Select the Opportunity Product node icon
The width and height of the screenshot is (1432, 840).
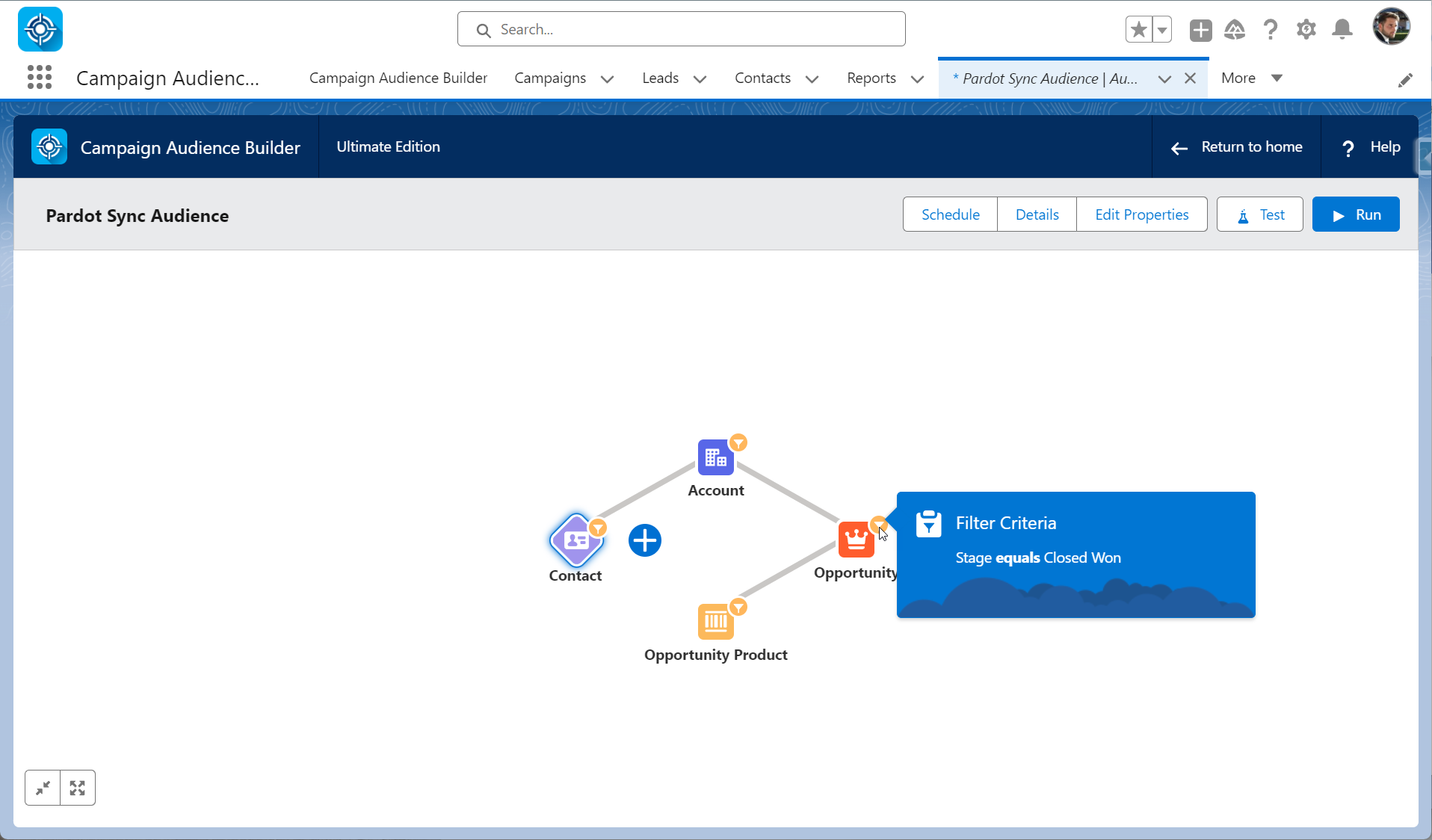pos(715,622)
